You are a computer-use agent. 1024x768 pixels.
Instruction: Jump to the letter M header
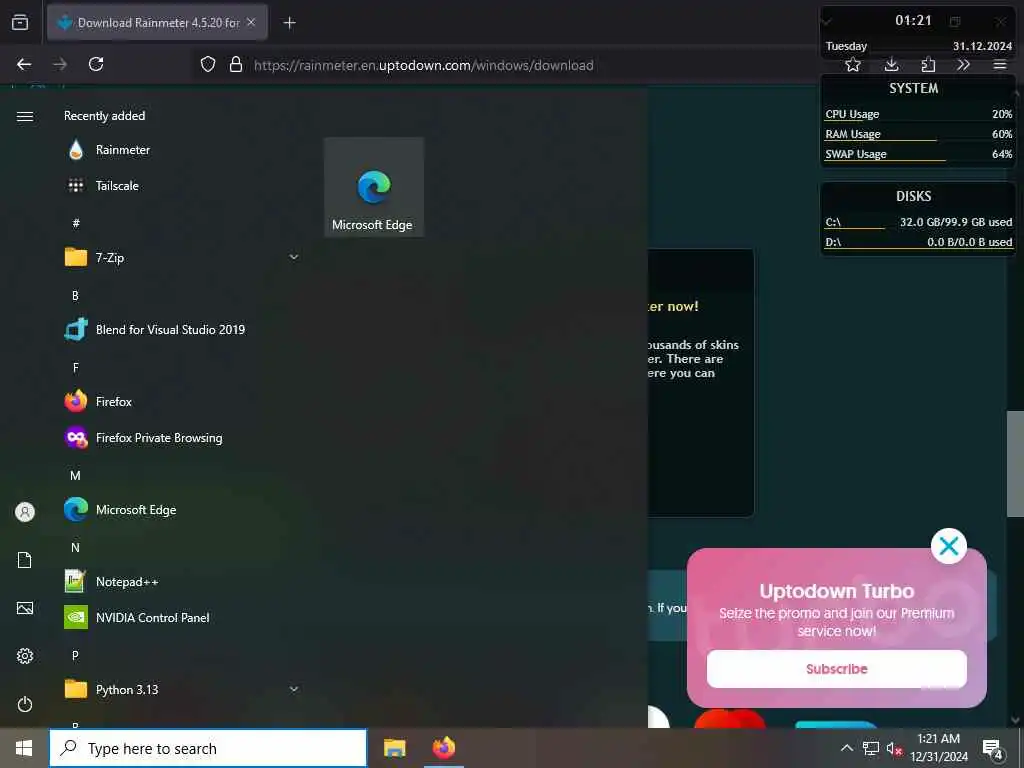pos(75,475)
